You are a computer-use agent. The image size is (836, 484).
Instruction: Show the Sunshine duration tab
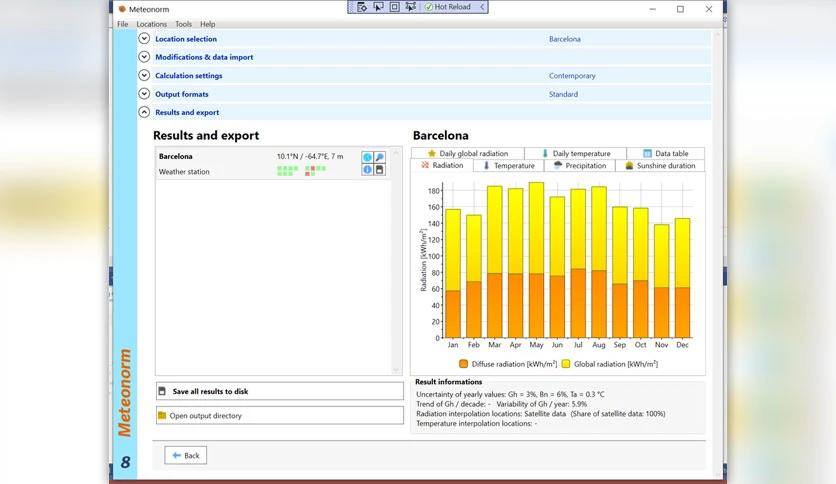660,166
